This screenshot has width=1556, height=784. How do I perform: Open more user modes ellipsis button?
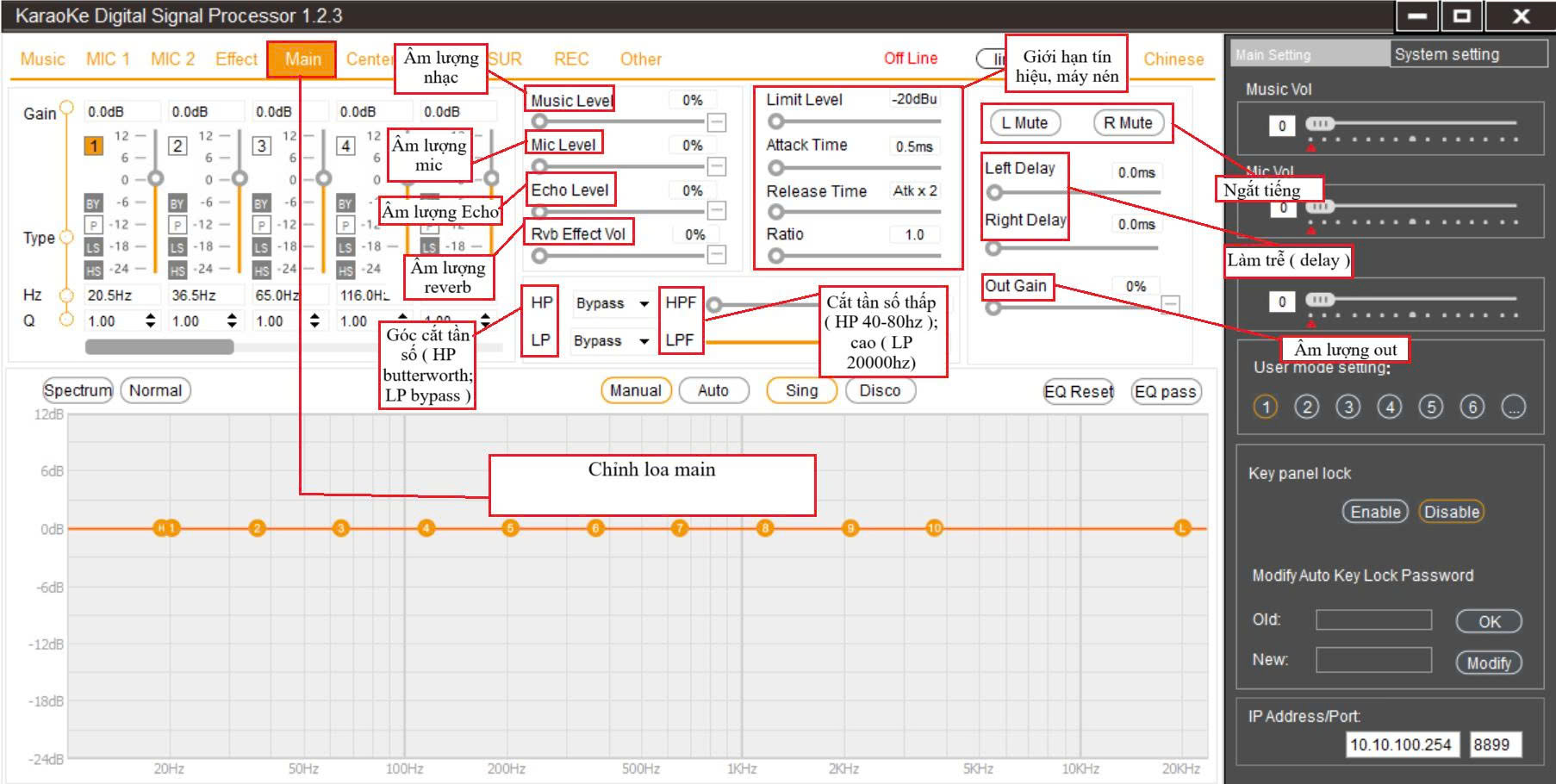[x=1514, y=407]
